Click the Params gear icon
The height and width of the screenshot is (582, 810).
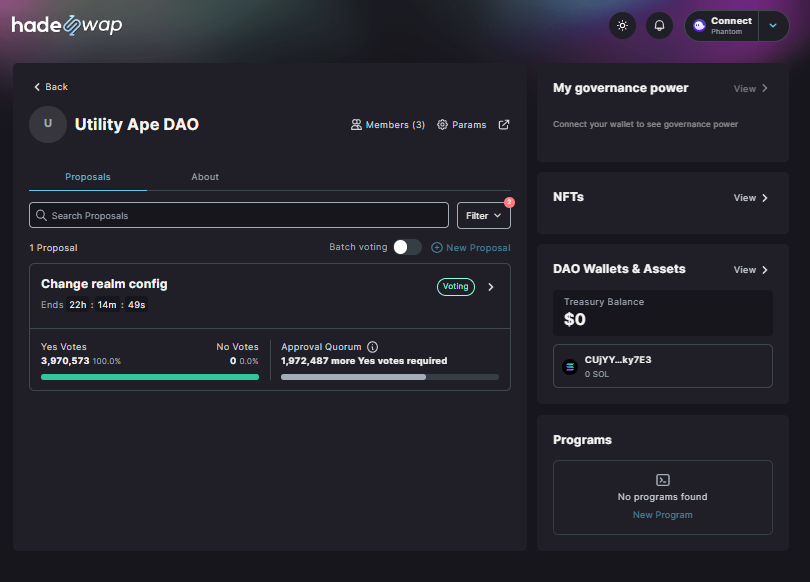442,124
